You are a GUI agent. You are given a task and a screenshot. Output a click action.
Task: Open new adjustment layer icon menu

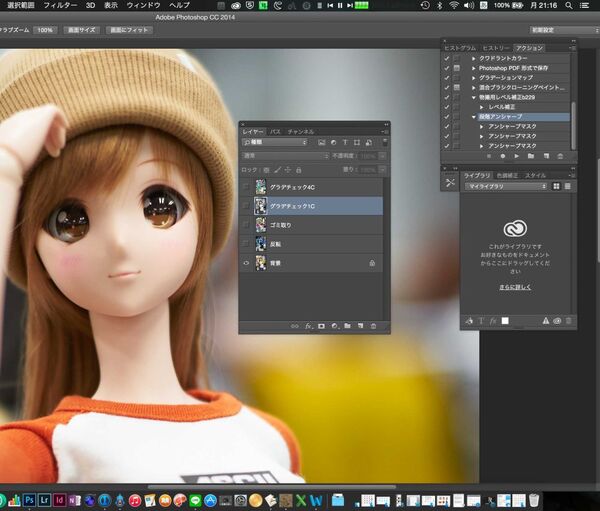tap(335, 326)
